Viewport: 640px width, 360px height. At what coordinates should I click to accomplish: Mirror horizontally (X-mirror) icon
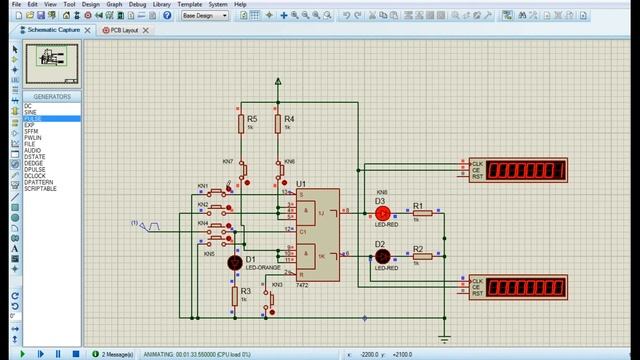click(15, 329)
